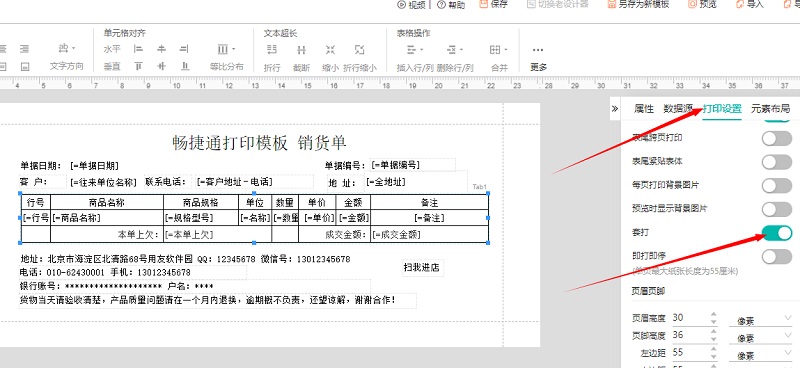The width and height of the screenshot is (800, 368).
Task: Switch to the 元素布局 element layout tab
Action: 770,108
